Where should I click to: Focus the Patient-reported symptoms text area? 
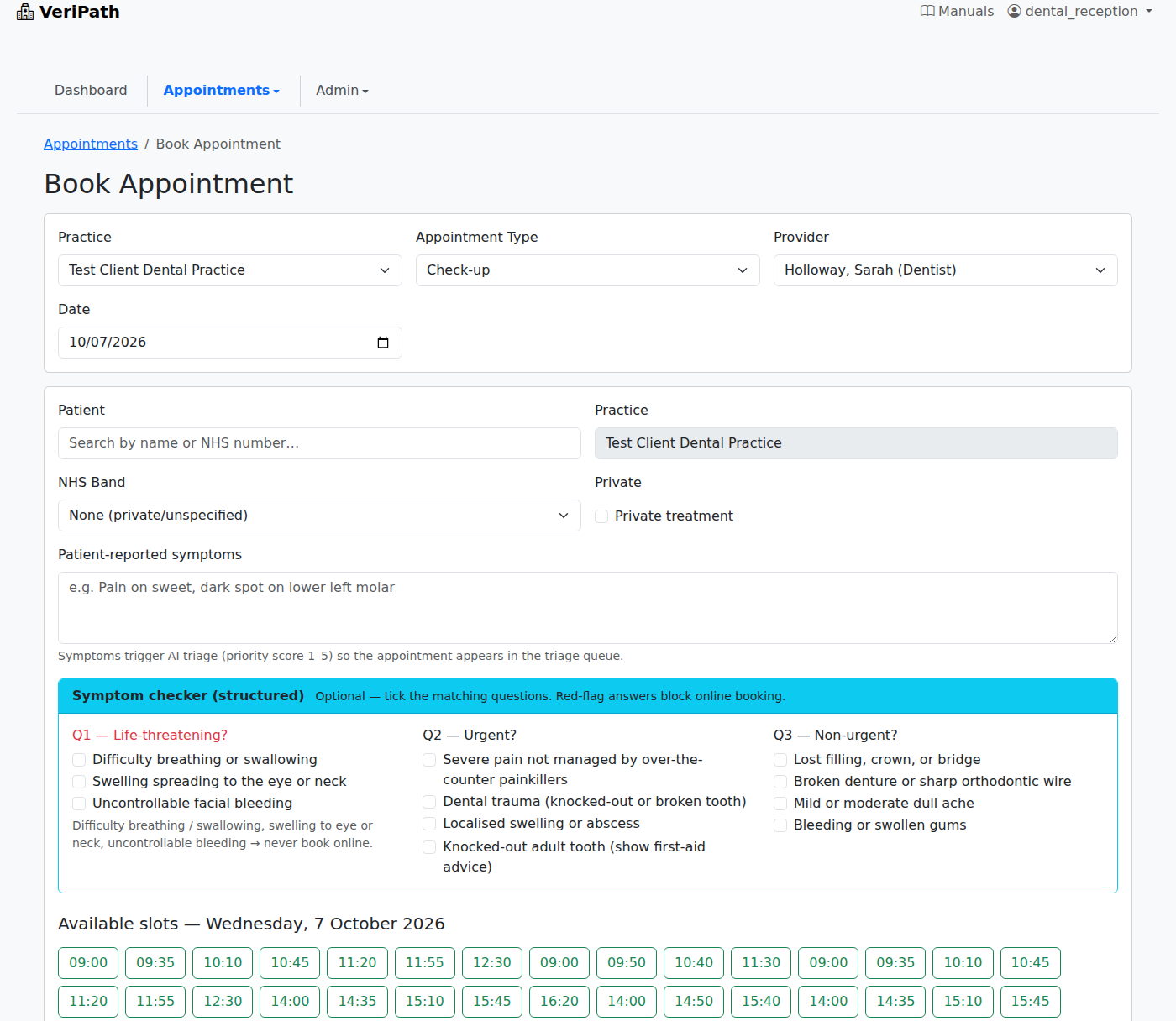(588, 608)
